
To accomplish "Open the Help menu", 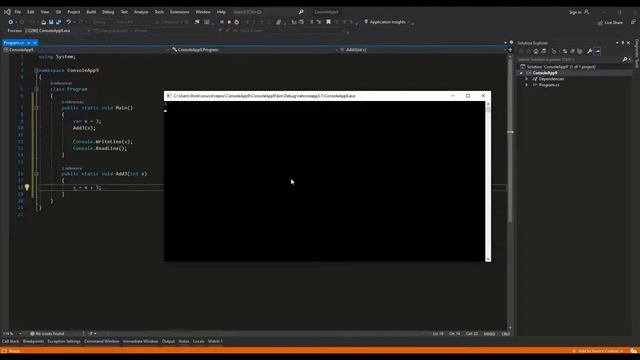I will tap(221, 12).
